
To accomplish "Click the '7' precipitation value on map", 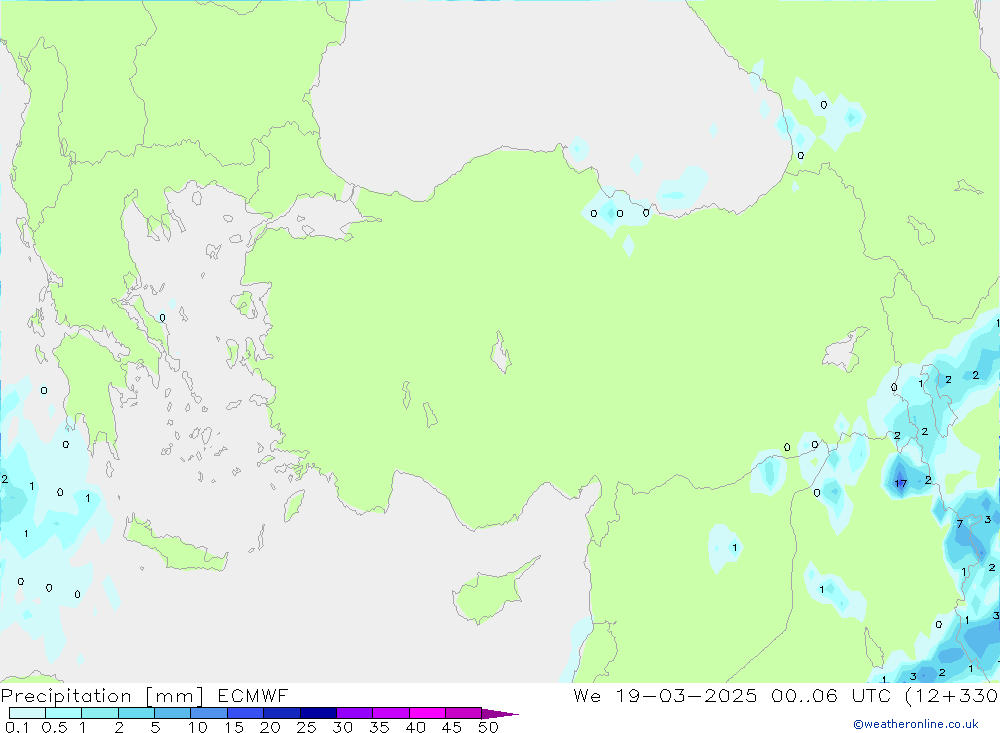I will [960, 524].
